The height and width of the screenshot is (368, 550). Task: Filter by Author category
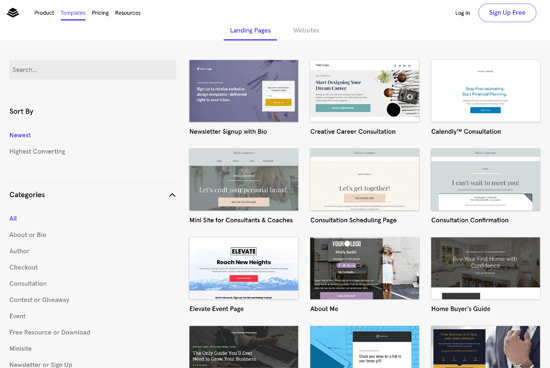click(19, 251)
